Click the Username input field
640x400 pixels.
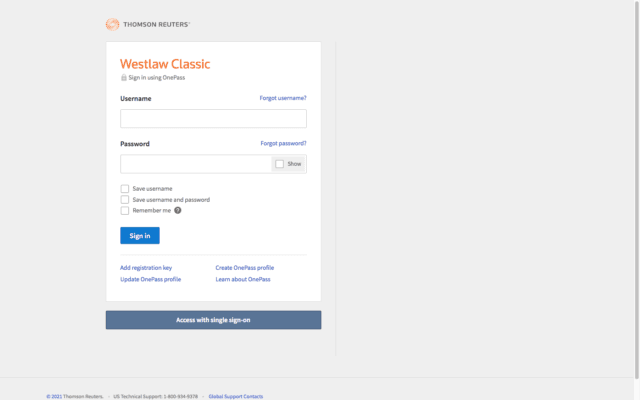(x=213, y=119)
